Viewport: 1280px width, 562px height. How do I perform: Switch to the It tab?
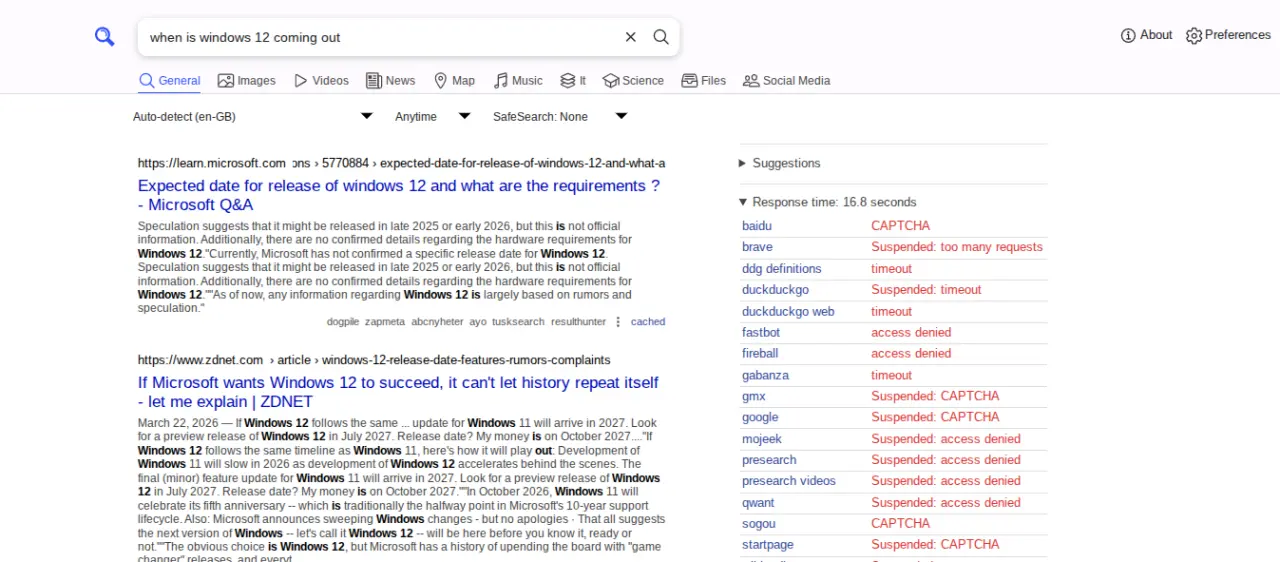tap(573, 81)
